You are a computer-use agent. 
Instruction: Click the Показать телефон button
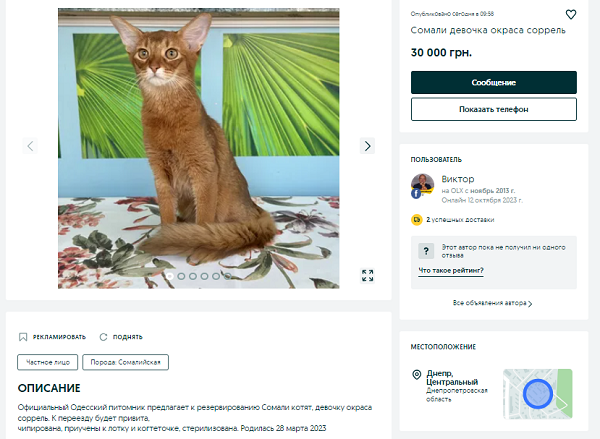tap(494, 109)
